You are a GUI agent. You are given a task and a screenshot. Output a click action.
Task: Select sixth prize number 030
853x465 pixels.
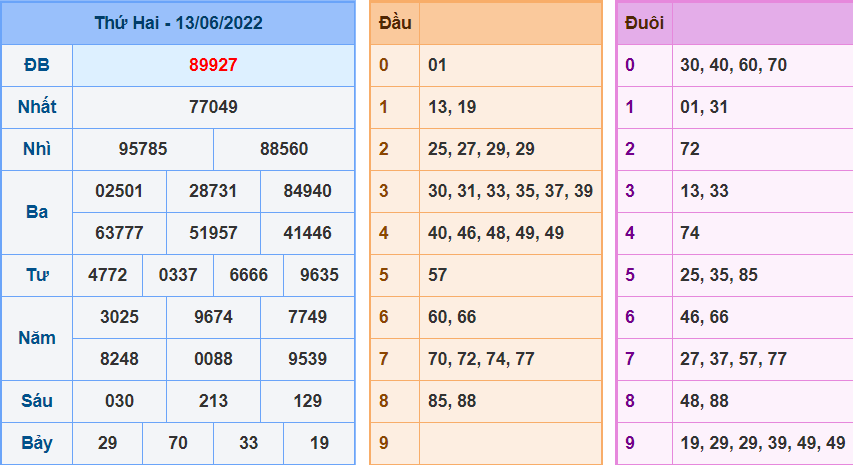(119, 401)
